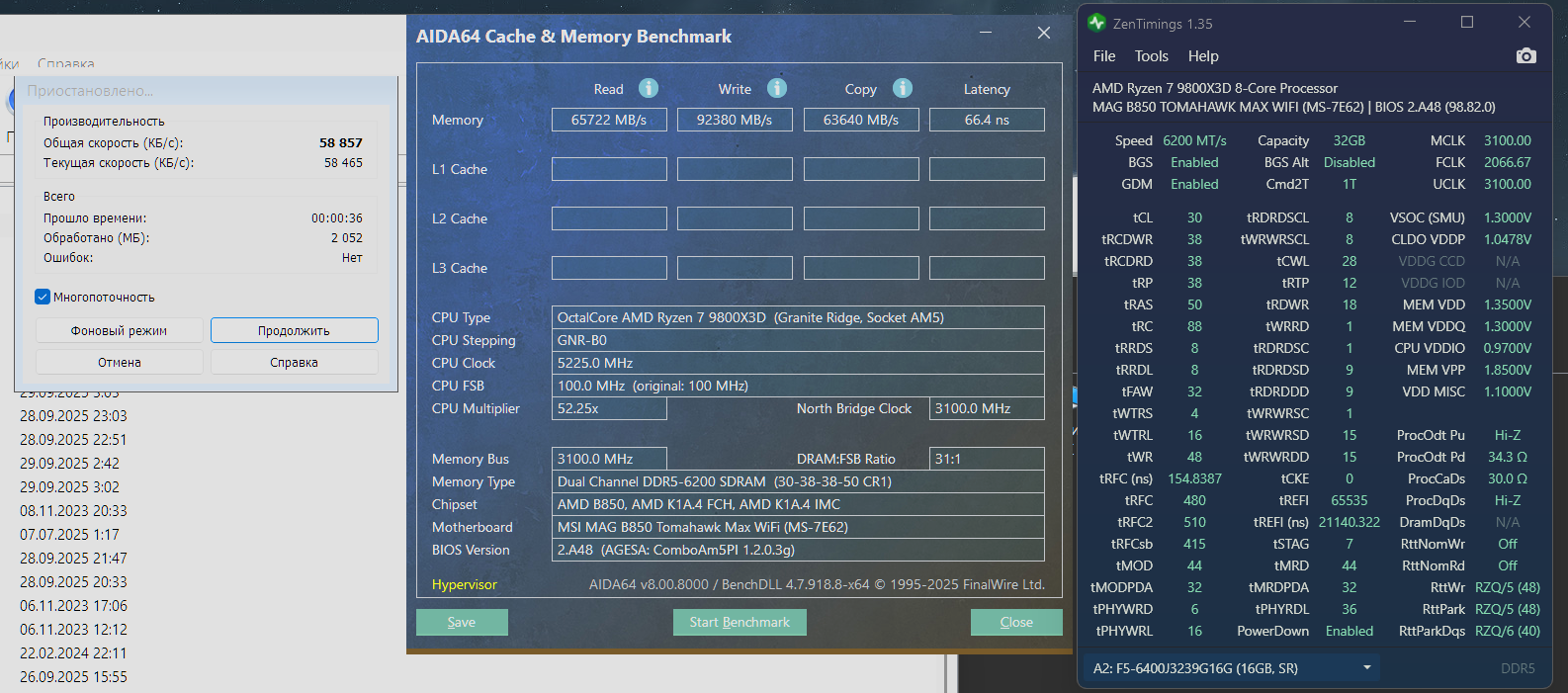This screenshot has height=693, width=1568.
Task: Click the ZenTimings app logo icon
Action: tap(1096, 23)
